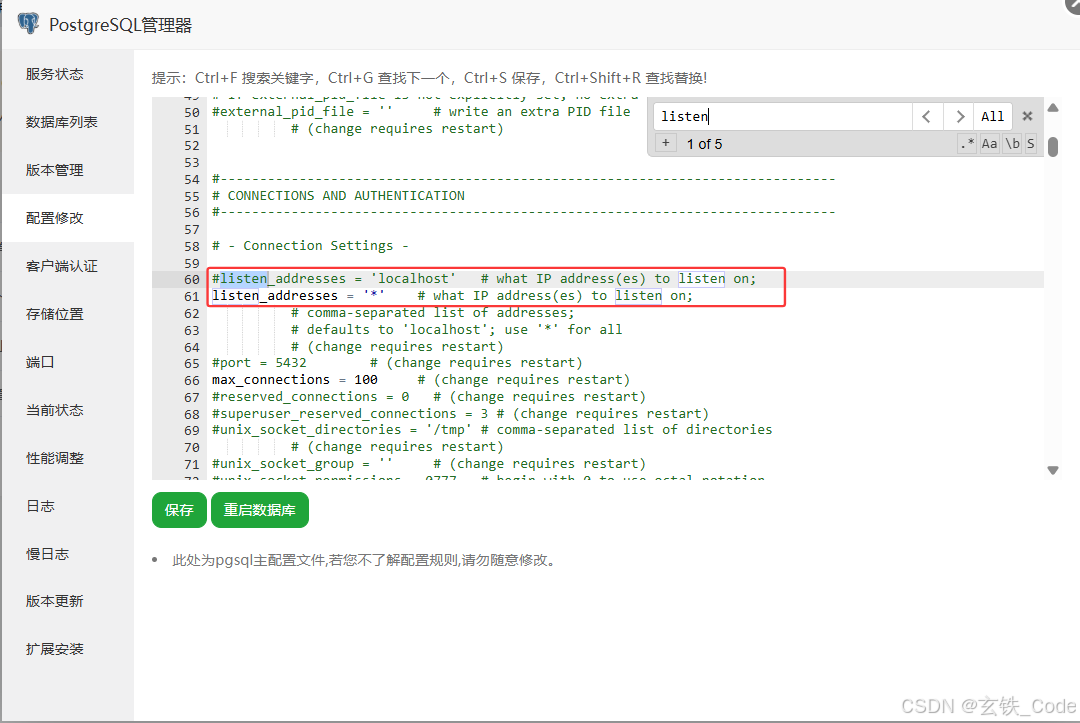
Task: Click the editor vertical scrollbar thumb
Action: tap(1052, 147)
